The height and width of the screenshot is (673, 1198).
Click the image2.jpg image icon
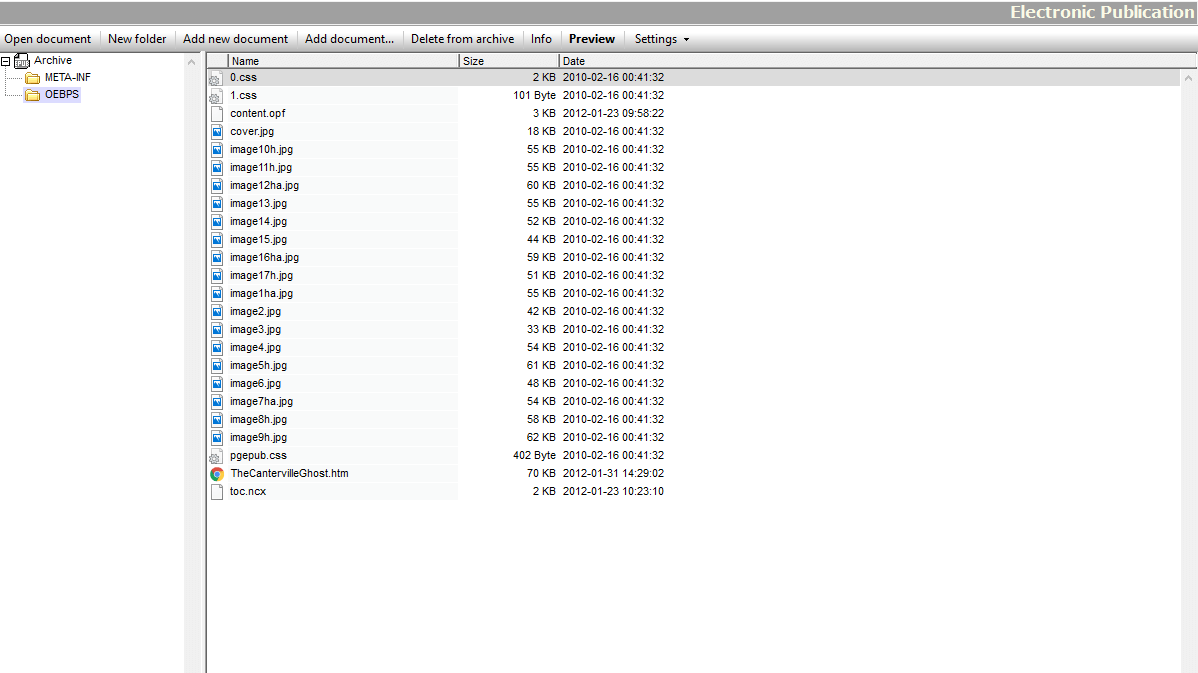click(x=217, y=312)
